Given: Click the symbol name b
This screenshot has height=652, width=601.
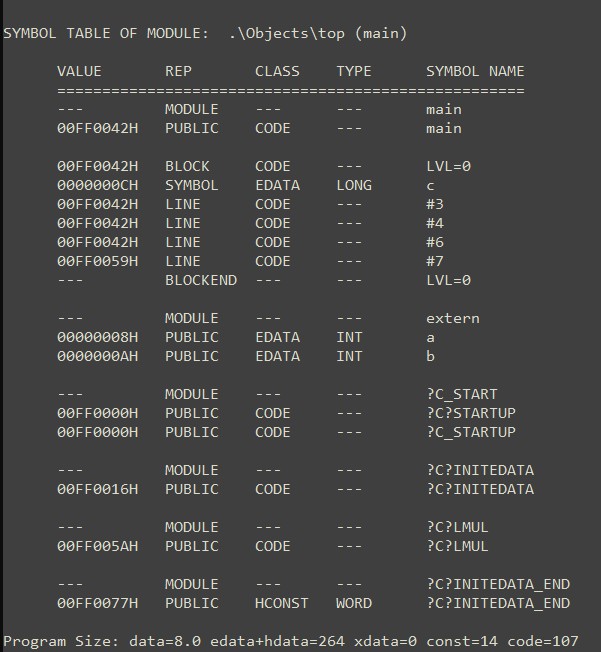Looking at the screenshot, I should tap(430, 356).
